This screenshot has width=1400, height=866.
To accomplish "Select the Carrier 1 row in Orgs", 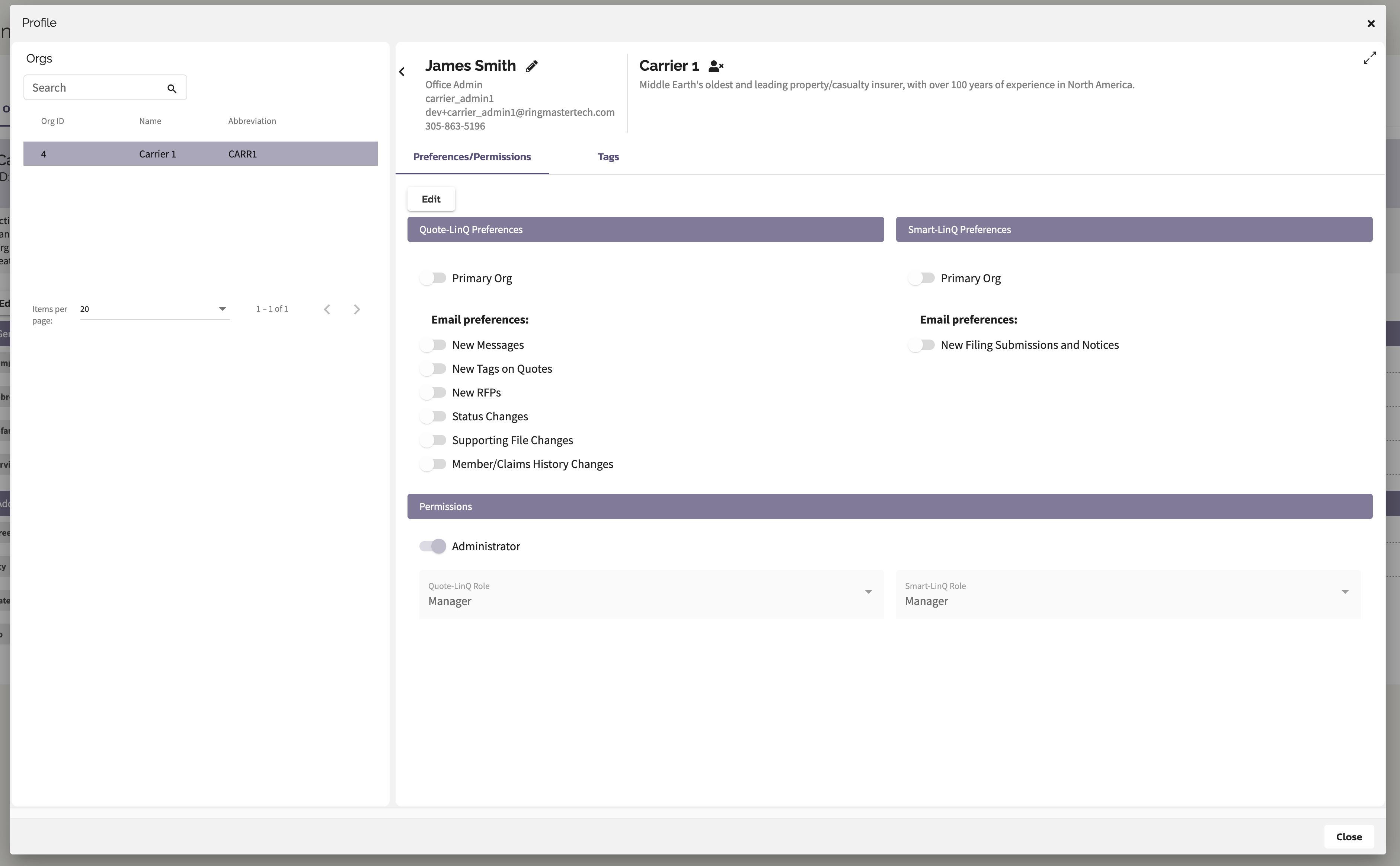I will pyautogui.click(x=200, y=154).
